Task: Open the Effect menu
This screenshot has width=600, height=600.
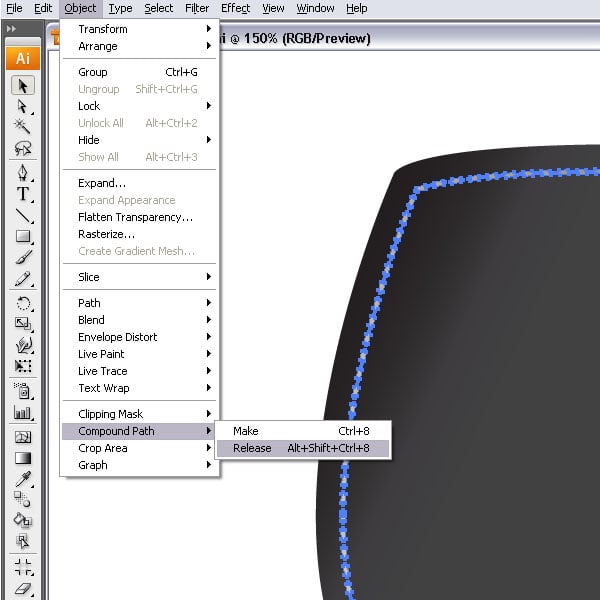Action: 235,8
